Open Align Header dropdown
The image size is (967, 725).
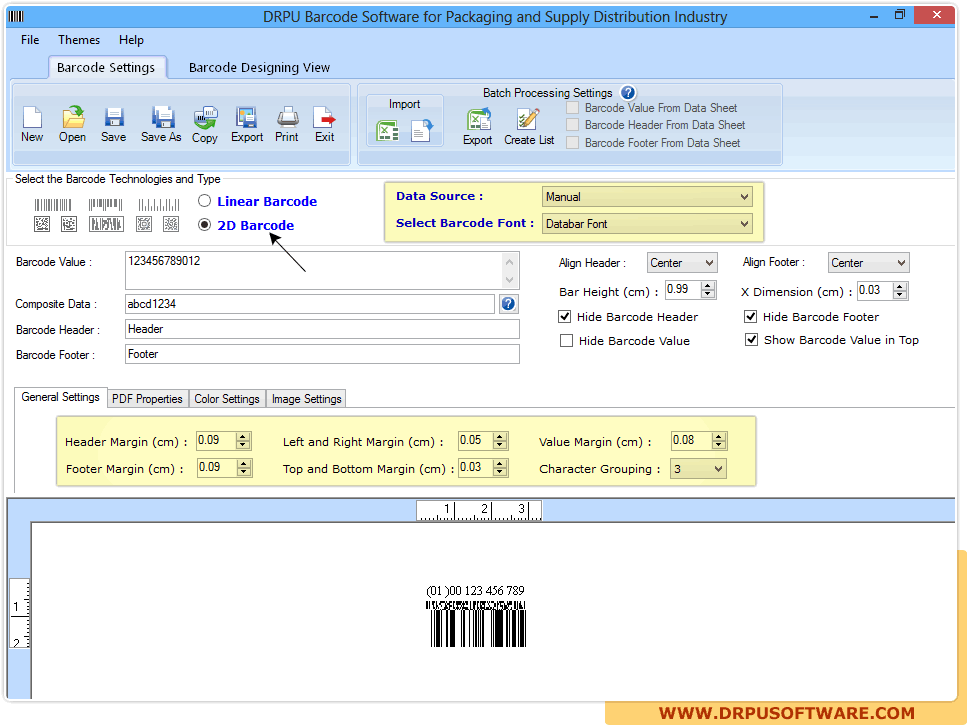[x=682, y=263]
